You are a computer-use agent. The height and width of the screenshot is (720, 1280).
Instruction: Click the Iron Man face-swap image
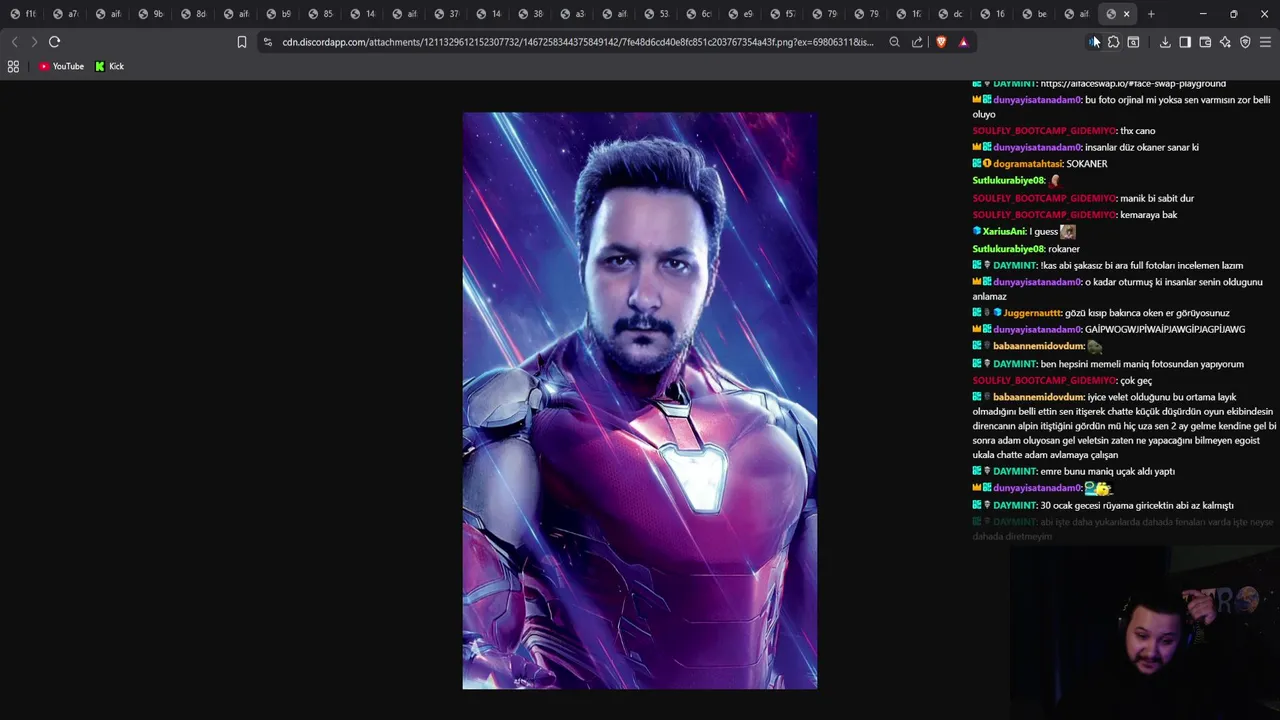point(640,400)
